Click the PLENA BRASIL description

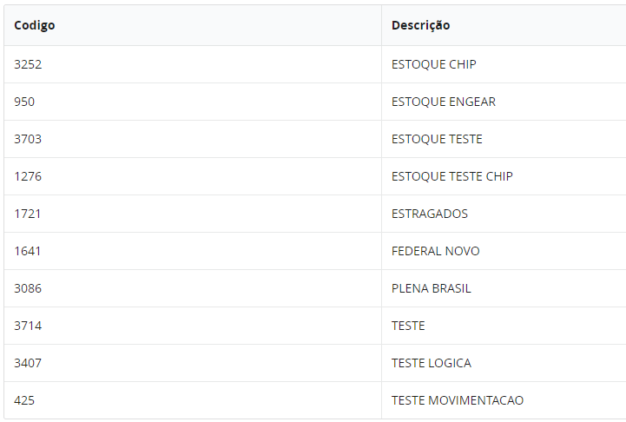pos(431,288)
